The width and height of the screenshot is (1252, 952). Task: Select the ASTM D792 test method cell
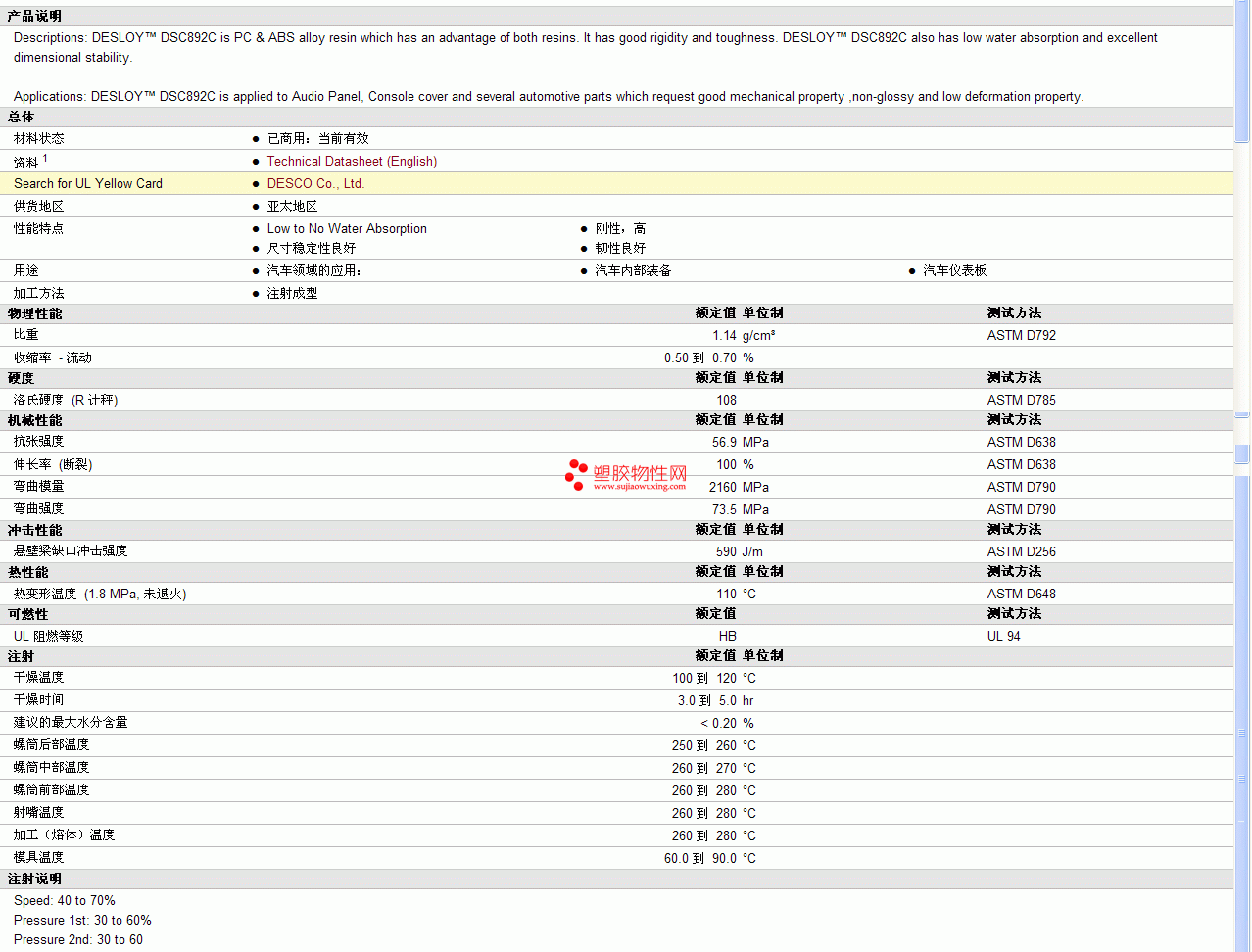click(x=1022, y=336)
